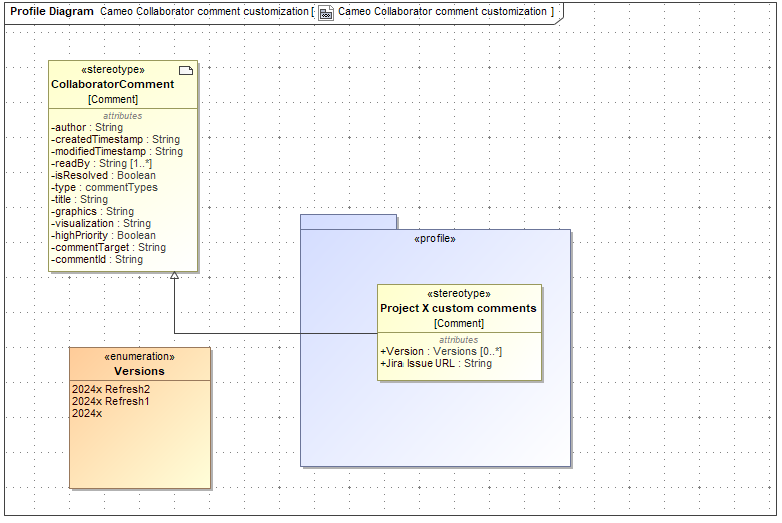Click the Profile Diagram header label
The height and width of the screenshot is (523, 782).
[52, 12]
